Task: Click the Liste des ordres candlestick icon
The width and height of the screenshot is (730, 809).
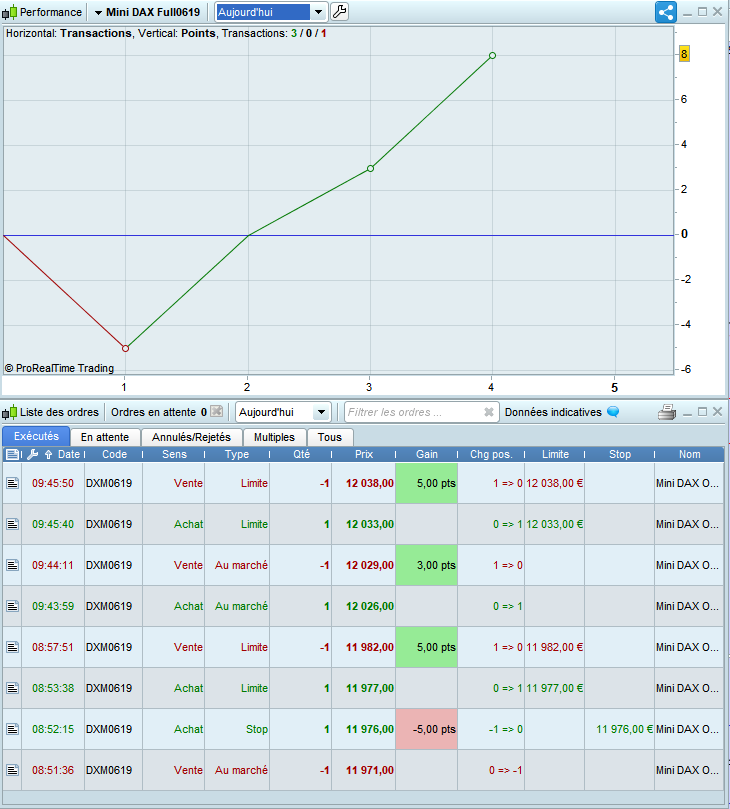Action: pos(9,412)
